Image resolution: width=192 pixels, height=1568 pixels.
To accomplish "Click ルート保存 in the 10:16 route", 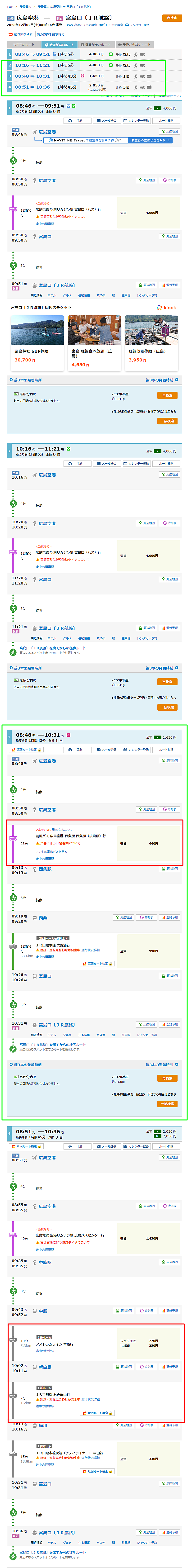I will coord(166,463).
